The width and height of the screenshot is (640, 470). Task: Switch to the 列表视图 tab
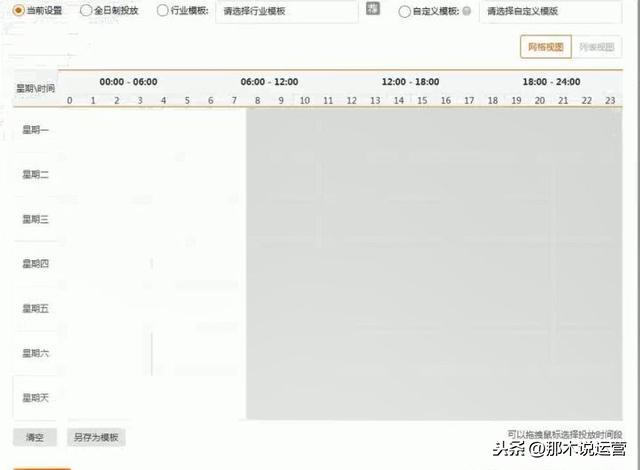[x=597, y=47]
